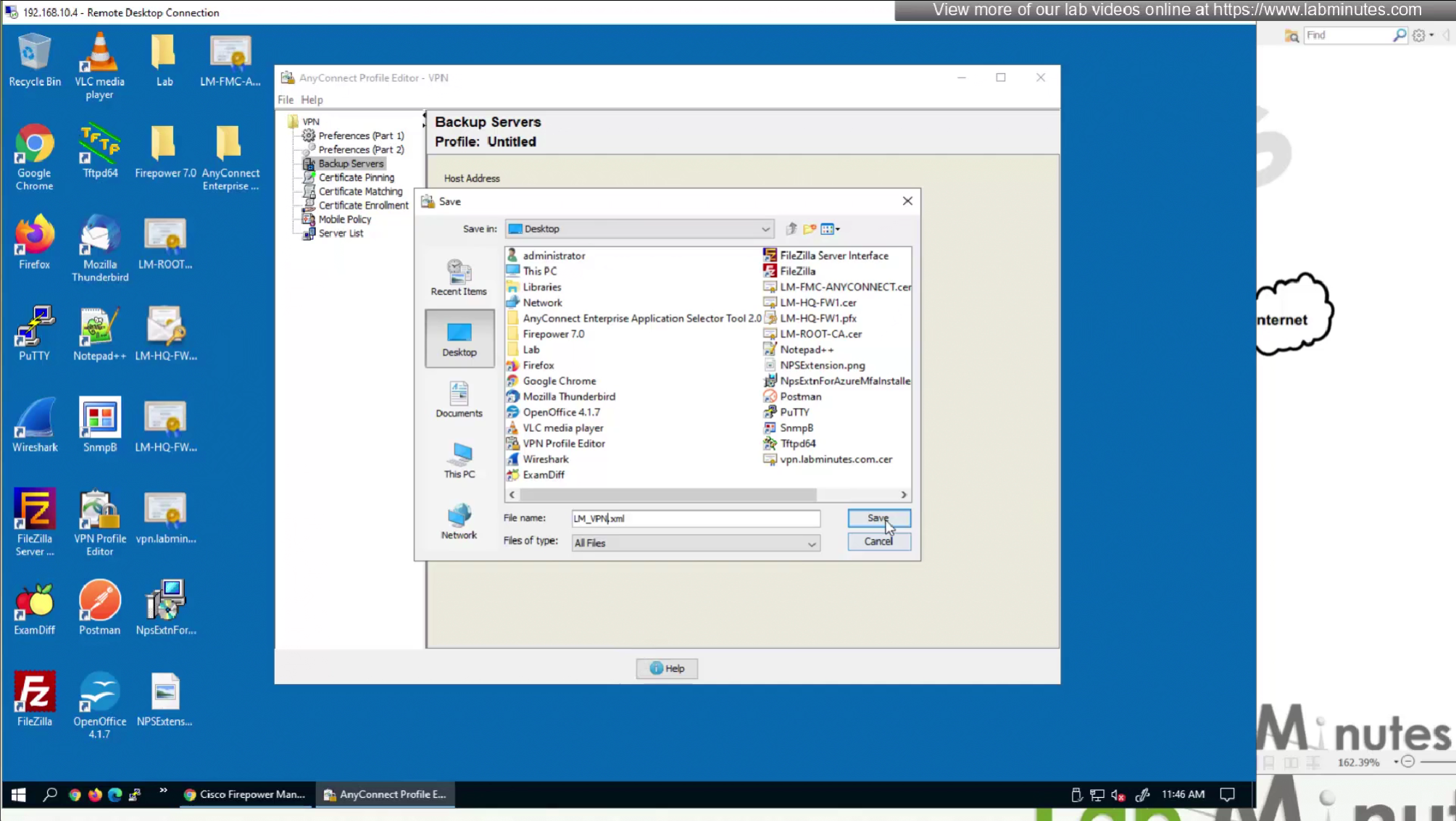The height and width of the screenshot is (821, 1456).
Task: Select Server List in the VPN tree
Action: (x=341, y=233)
